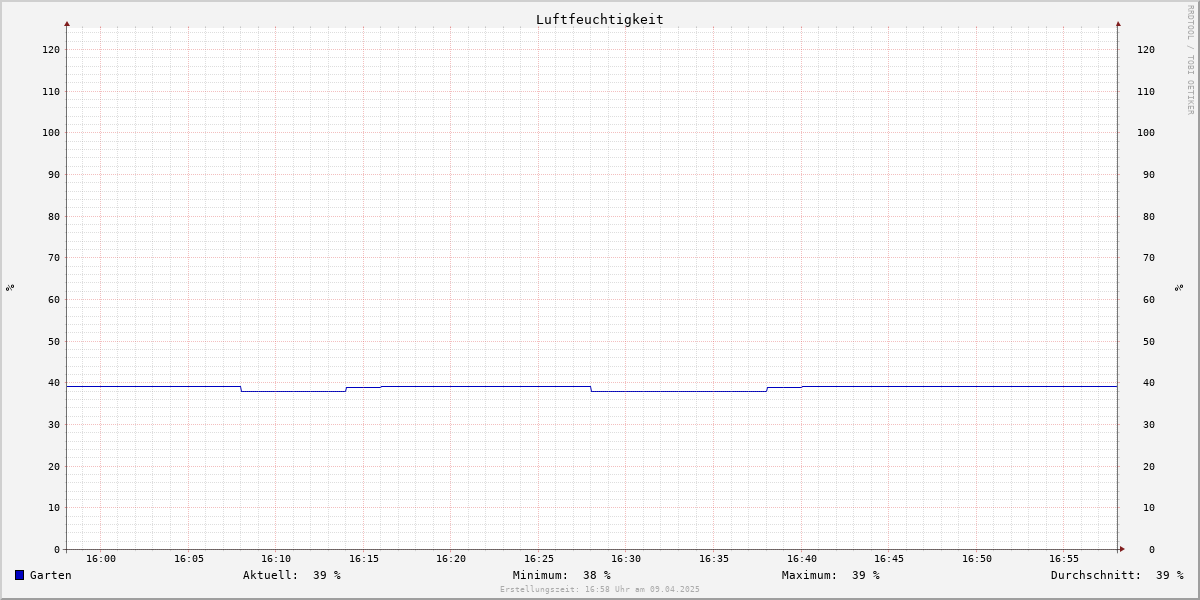Click the left percent axis unit label
The height and width of the screenshot is (600, 1200).
[x=10, y=288]
